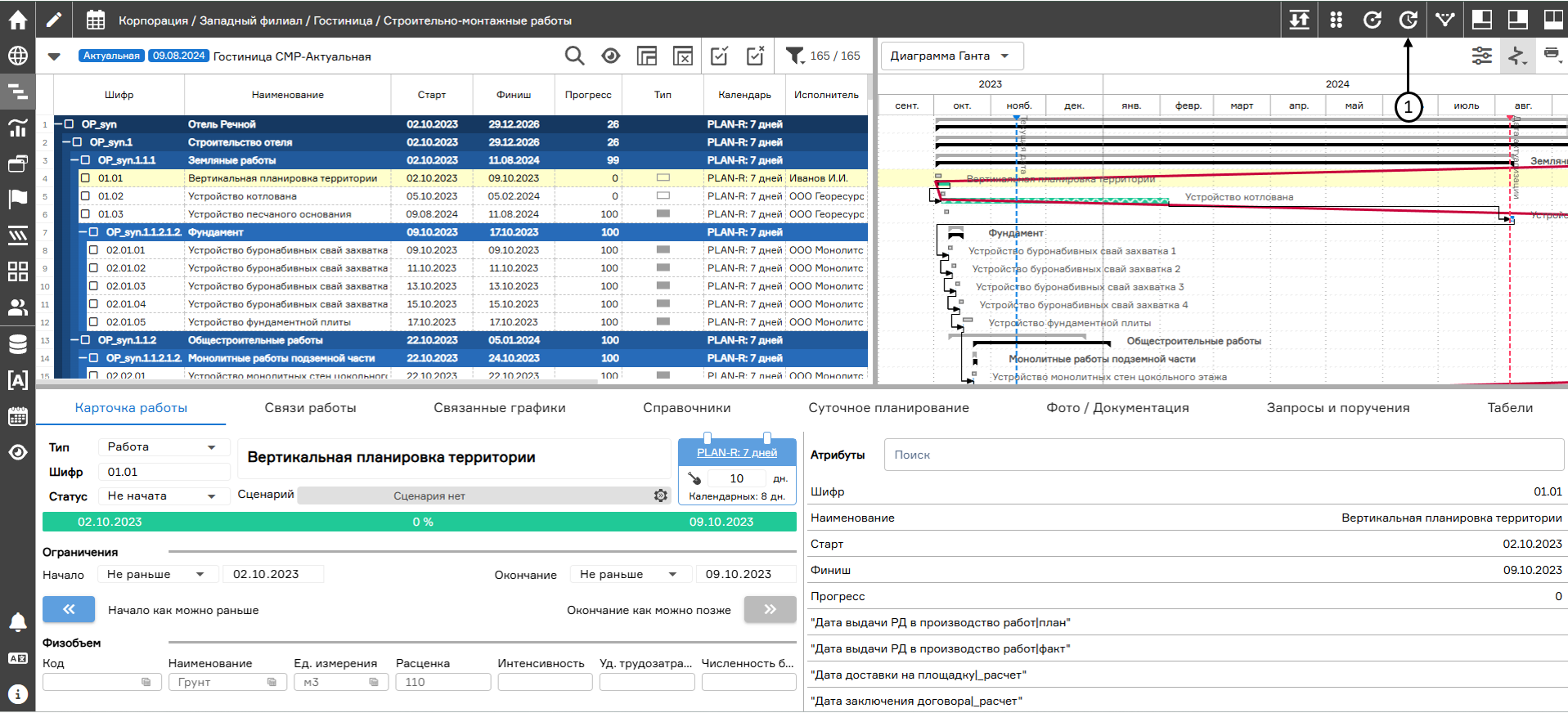Open the flag sidebar icon
The image size is (1568, 713).
point(17,199)
